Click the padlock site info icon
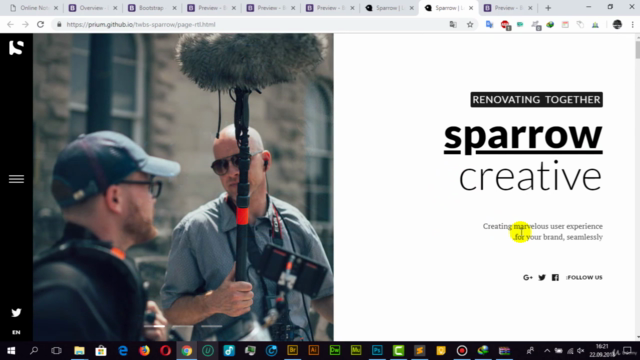640x360 pixels. (x=59, y=24)
